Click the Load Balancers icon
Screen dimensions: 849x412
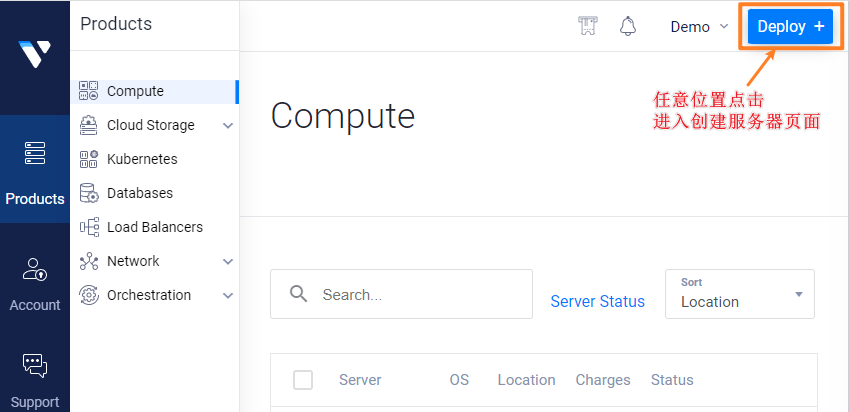pyautogui.click(x=89, y=227)
